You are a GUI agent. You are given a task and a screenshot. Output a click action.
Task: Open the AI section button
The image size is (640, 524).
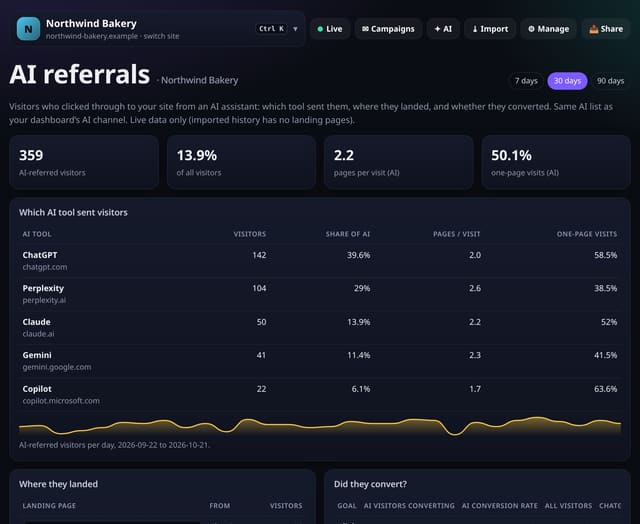[443, 29]
